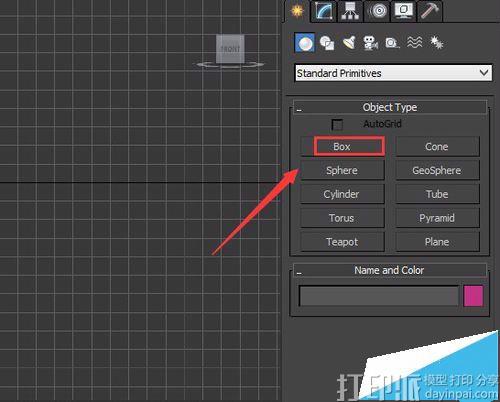Select the Cameras category icon
This screenshot has width=500, height=402.
pyautogui.click(x=370, y=43)
